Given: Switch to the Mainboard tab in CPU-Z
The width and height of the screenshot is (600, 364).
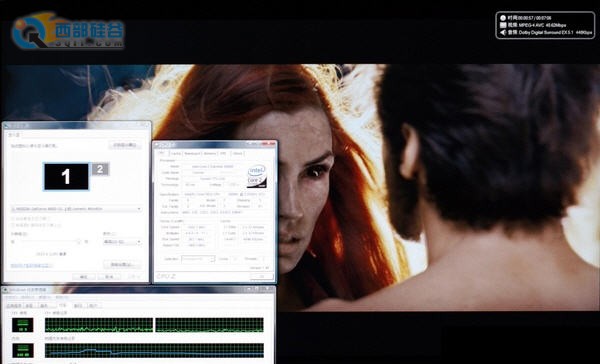Looking at the screenshot, I should click(x=192, y=153).
